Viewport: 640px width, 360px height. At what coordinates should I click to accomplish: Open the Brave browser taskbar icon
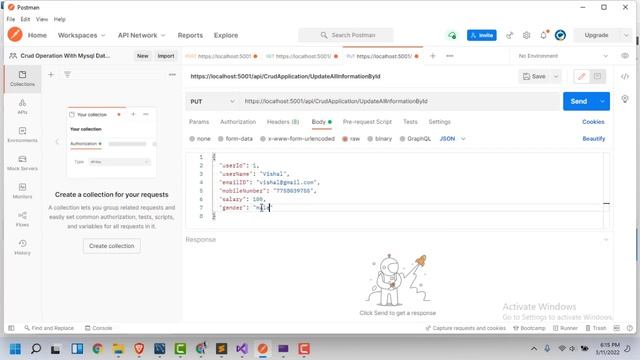click(139, 349)
